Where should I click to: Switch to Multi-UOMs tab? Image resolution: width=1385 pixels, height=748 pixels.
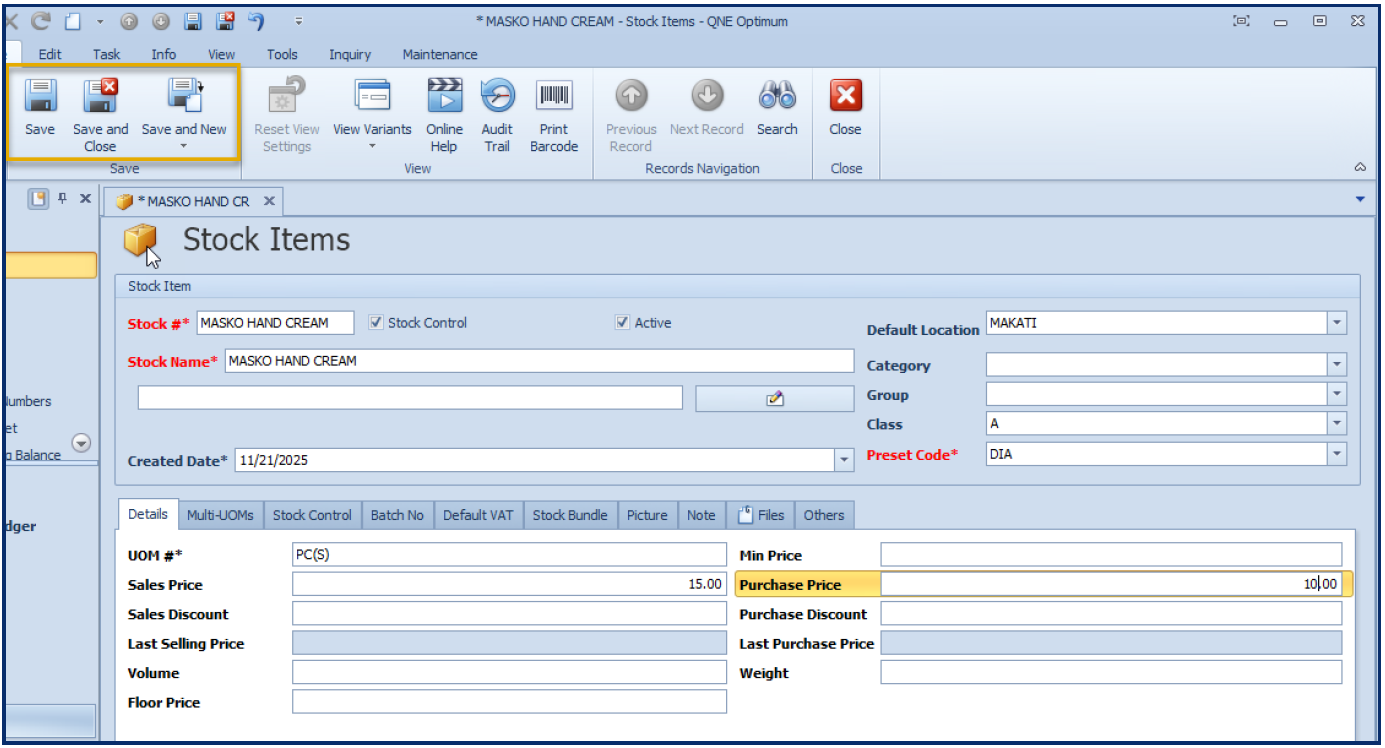221,515
